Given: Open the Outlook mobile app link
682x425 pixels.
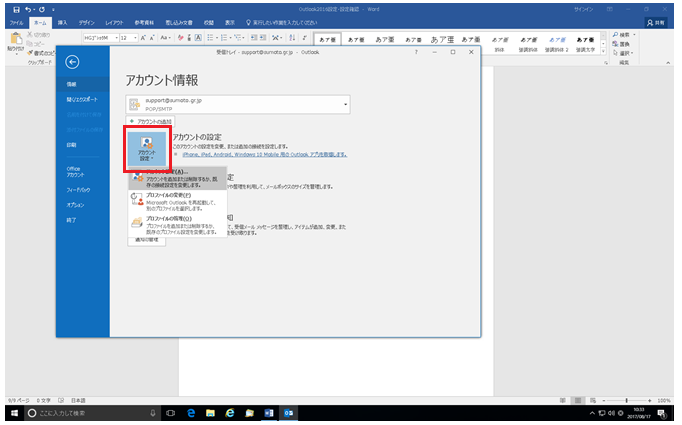Looking at the screenshot, I should (x=264, y=154).
